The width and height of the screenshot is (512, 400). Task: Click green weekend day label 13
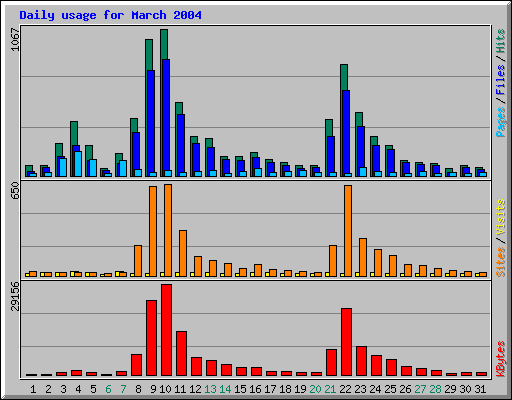pyautogui.click(x=210, y=389)
